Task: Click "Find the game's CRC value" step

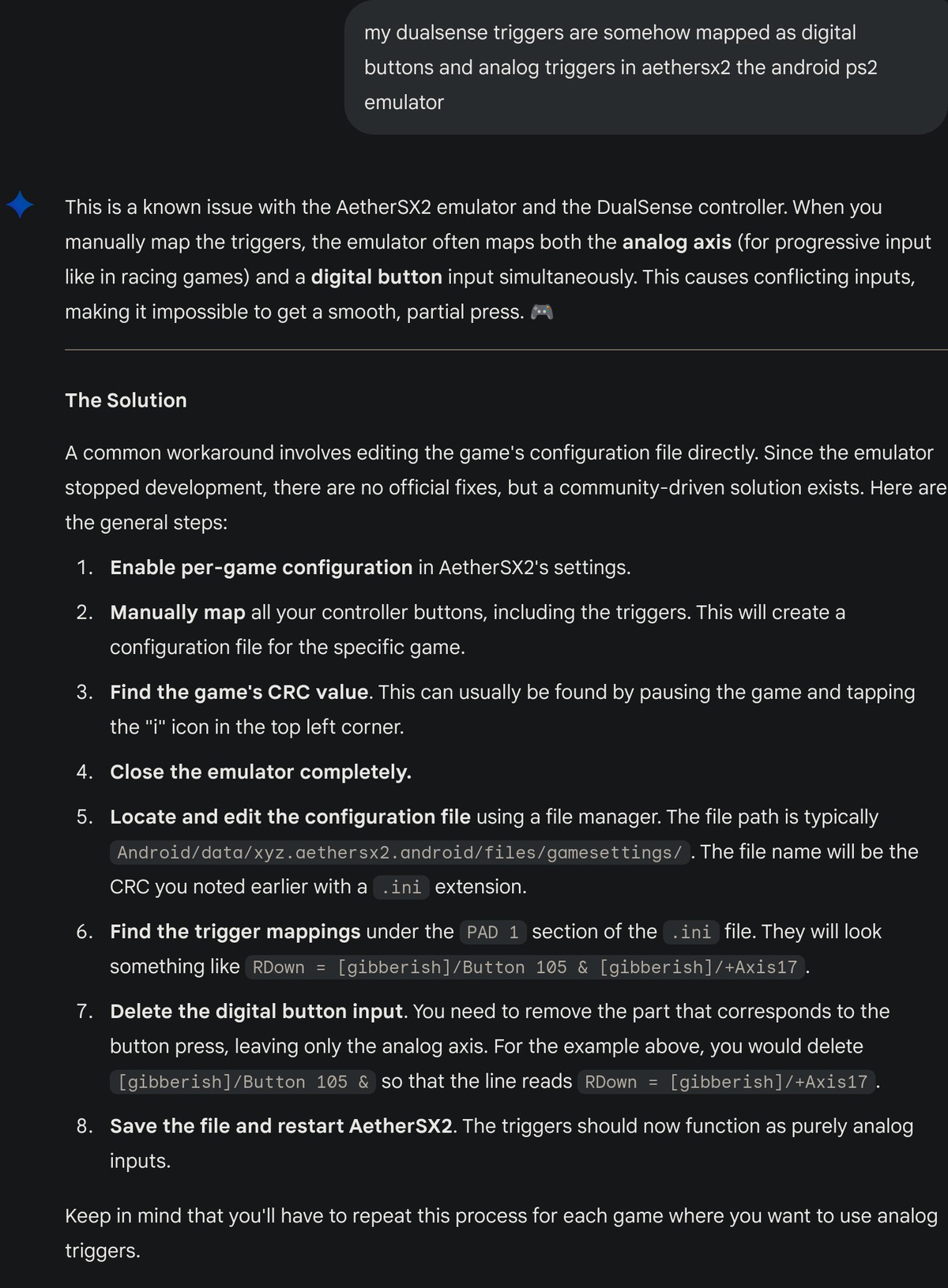Action: click(239, 693)
